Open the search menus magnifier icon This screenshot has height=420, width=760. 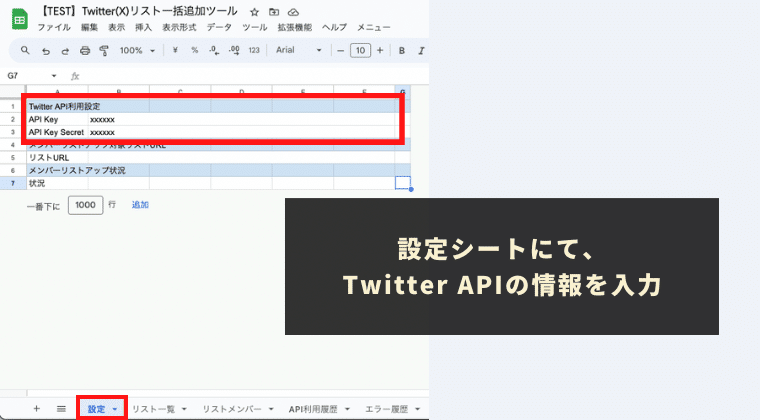(25, 50)
